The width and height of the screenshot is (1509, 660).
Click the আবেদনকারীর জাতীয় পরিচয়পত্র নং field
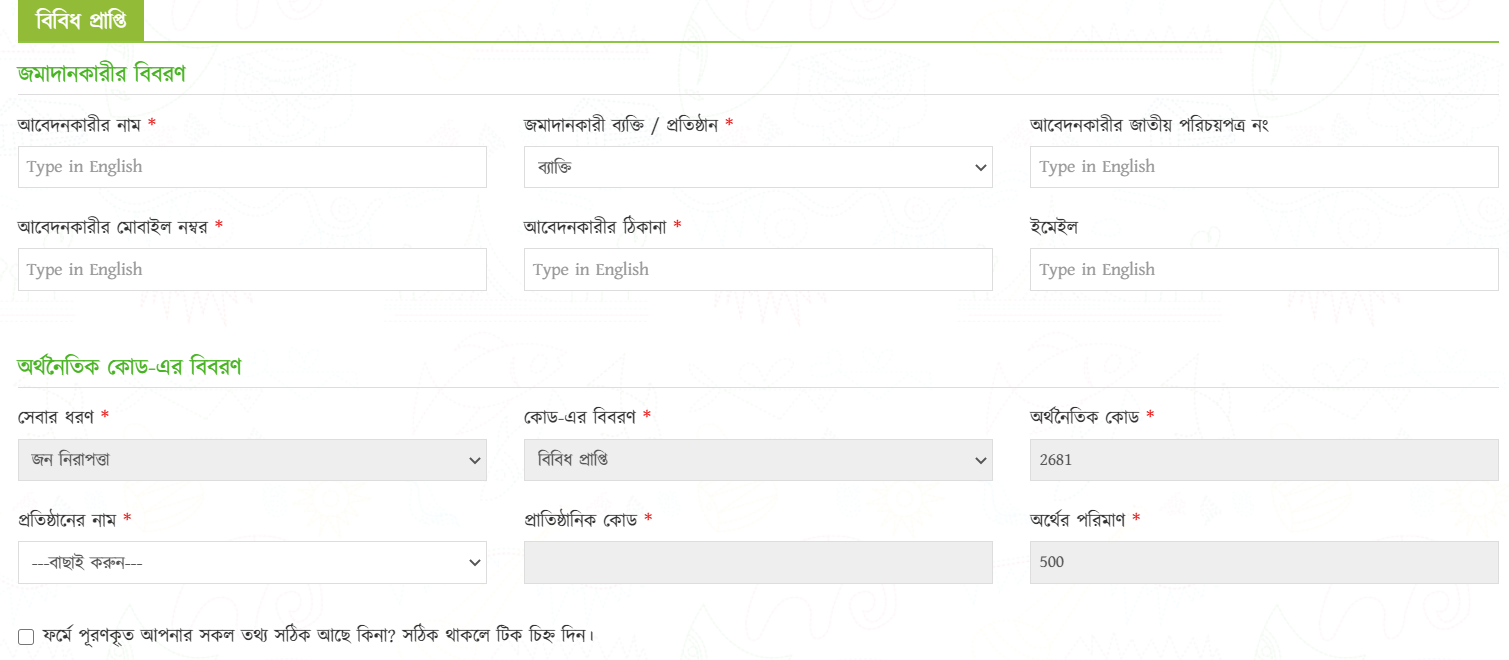1263,167
